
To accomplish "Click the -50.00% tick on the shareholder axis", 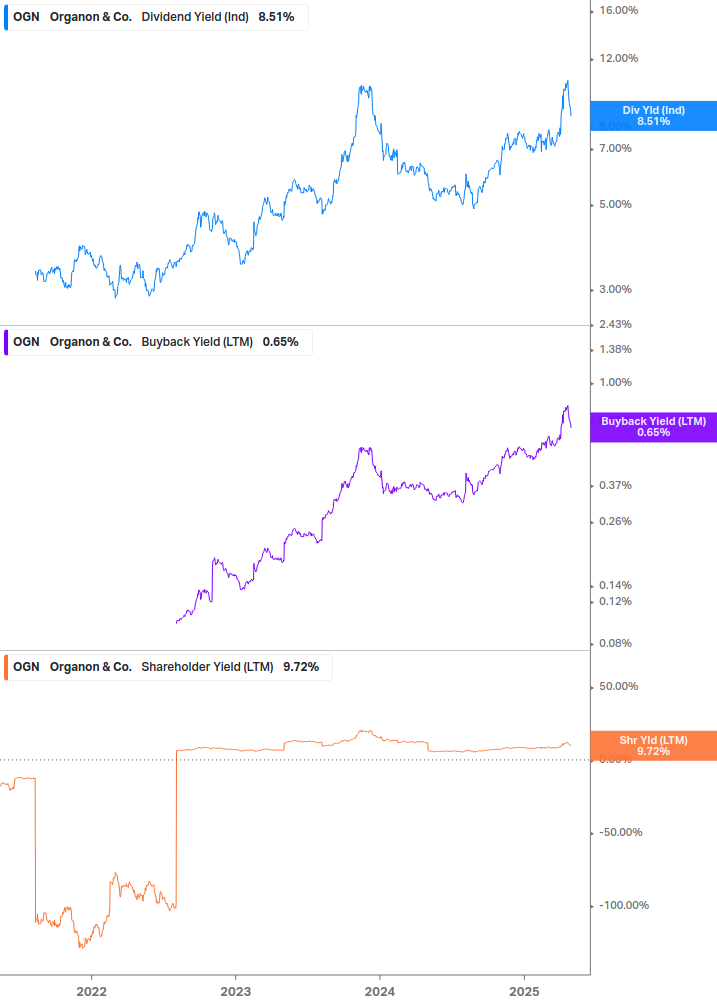I will coord(620,833).
